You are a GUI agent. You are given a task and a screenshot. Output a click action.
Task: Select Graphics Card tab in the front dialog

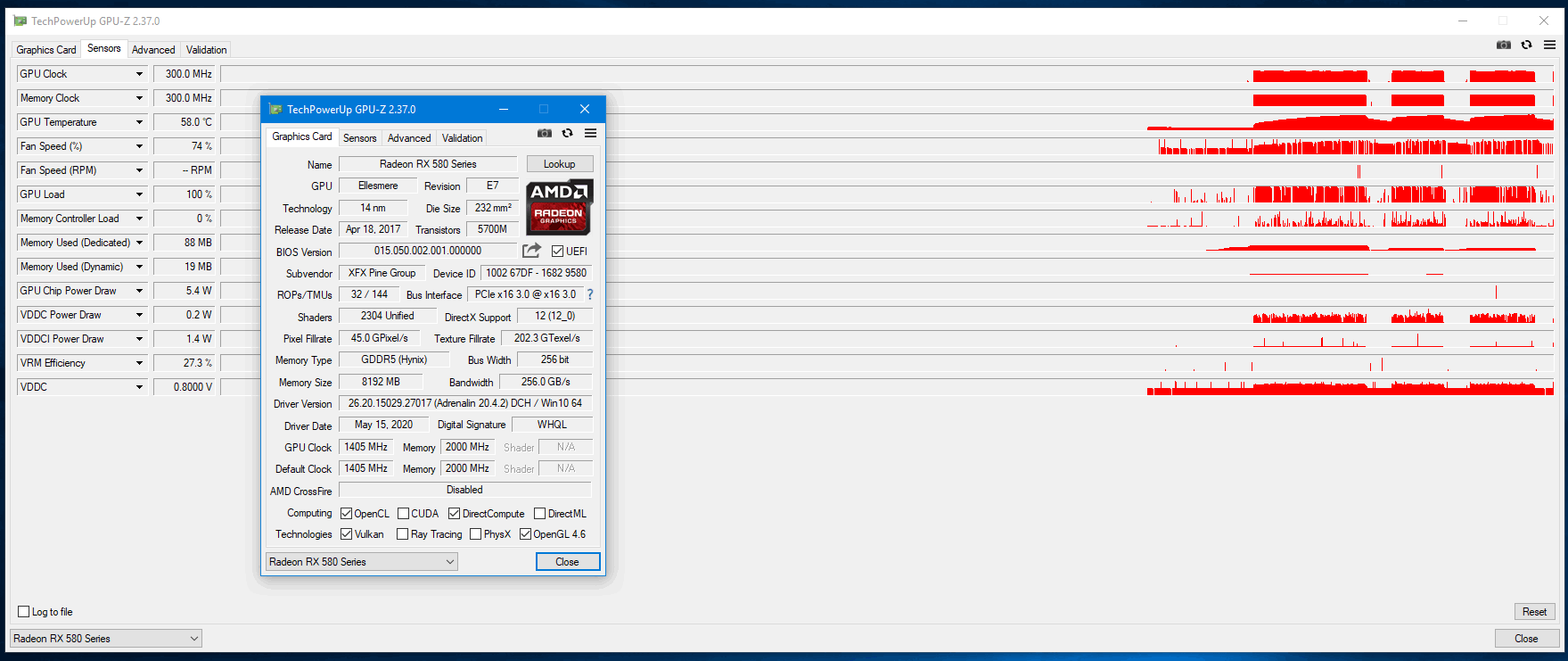(302, 136)
